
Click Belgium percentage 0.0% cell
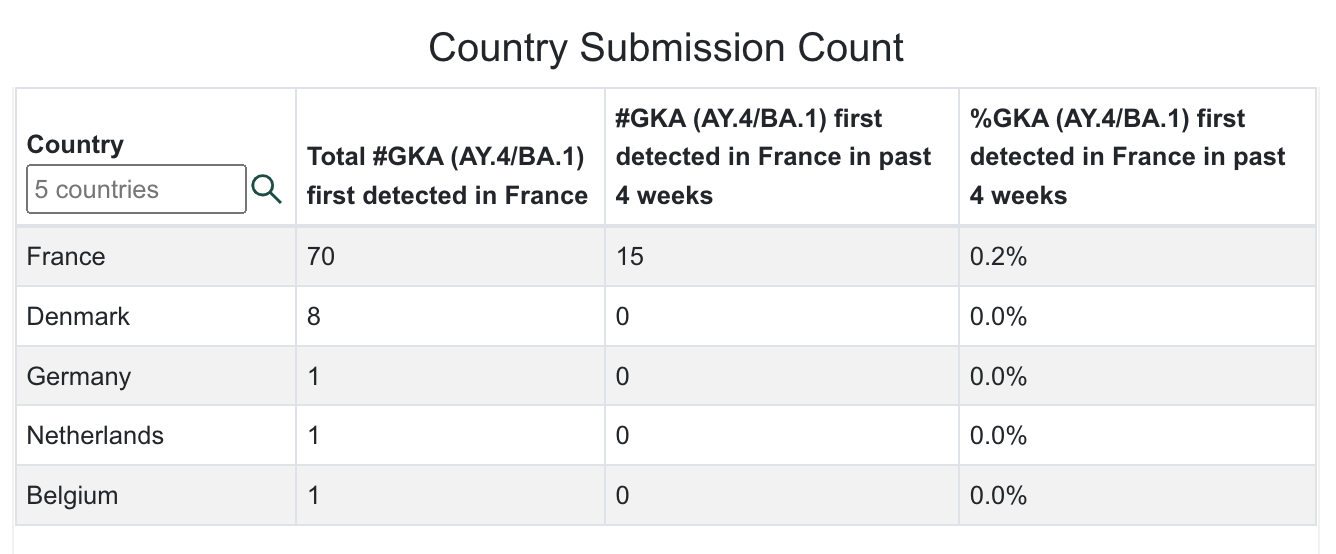click(1137, 495)
